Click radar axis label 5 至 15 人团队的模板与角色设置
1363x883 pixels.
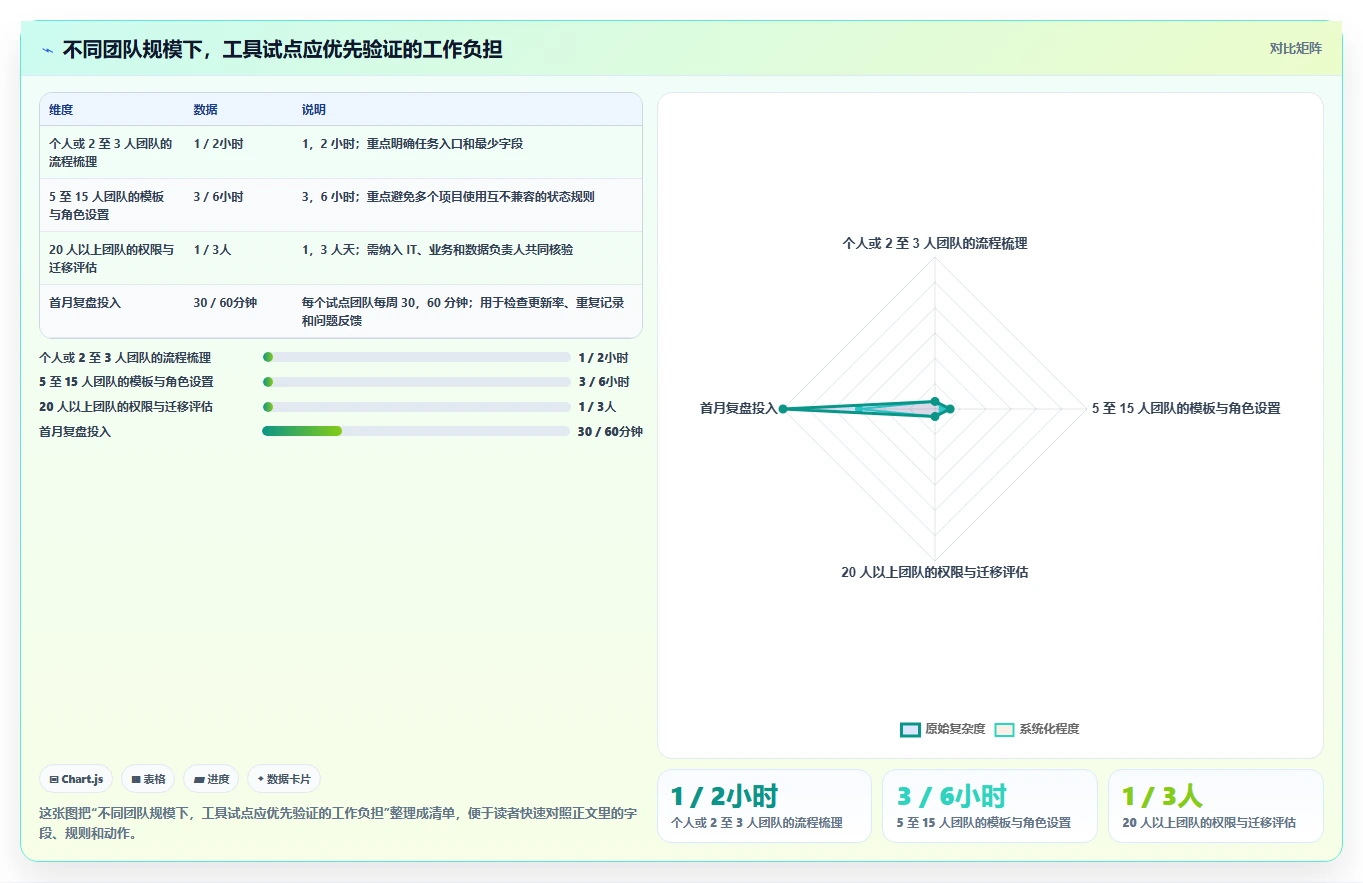1186,408
